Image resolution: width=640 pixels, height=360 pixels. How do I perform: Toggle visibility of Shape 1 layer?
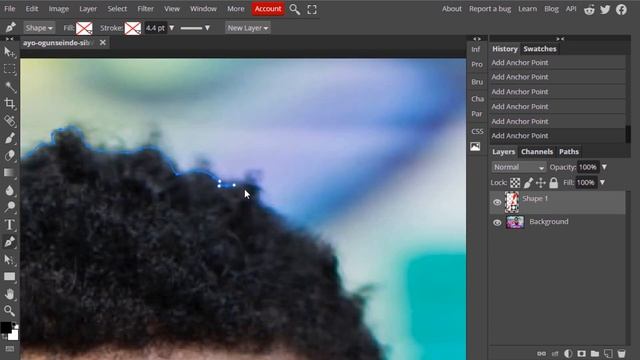tap(497, 202)
